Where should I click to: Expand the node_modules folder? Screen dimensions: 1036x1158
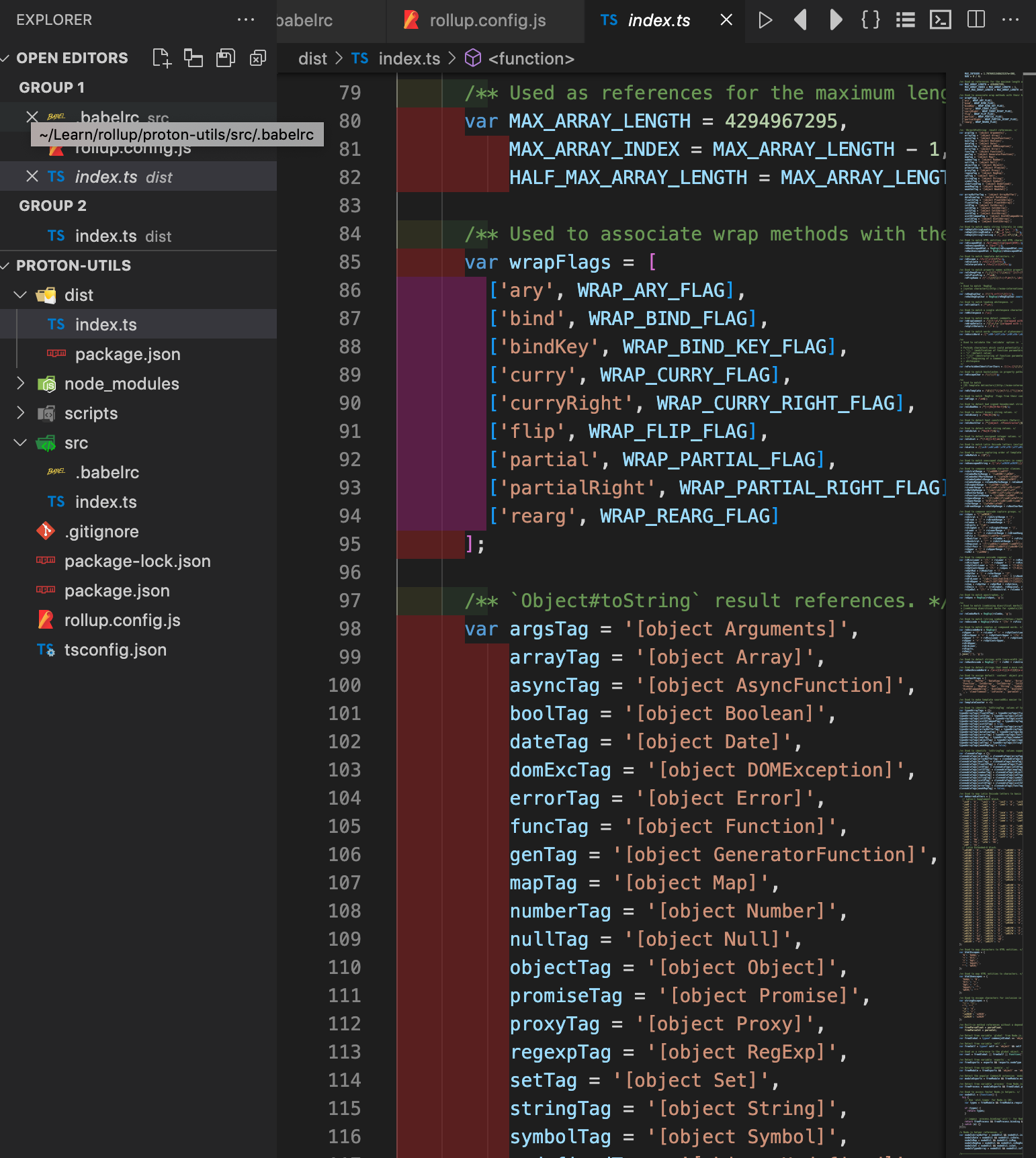point(21,383)
